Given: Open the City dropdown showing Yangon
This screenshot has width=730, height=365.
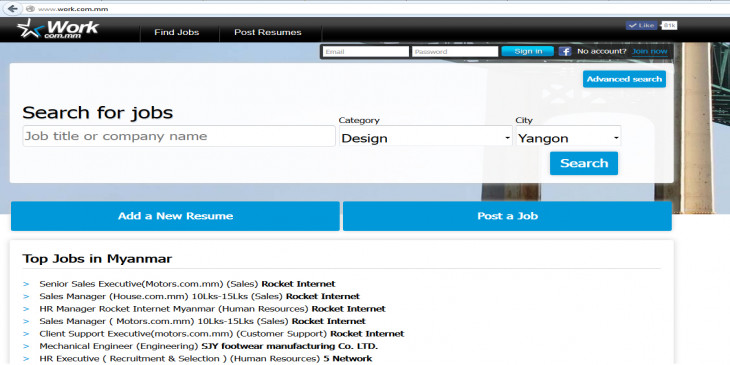Looking at the screenshot, I should pos(568,138).
